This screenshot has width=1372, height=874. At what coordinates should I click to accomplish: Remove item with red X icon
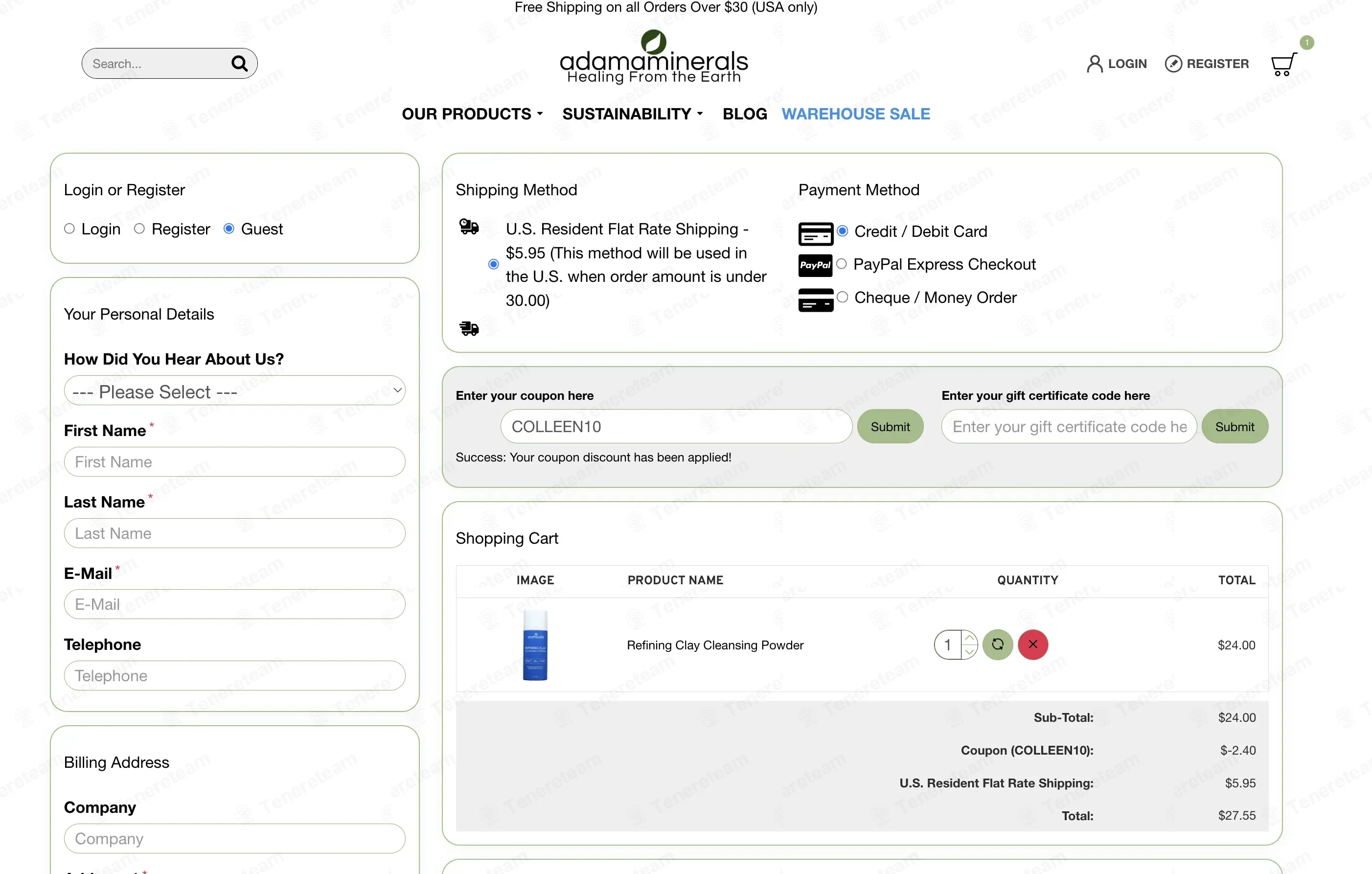click(x=1033, y=644)
